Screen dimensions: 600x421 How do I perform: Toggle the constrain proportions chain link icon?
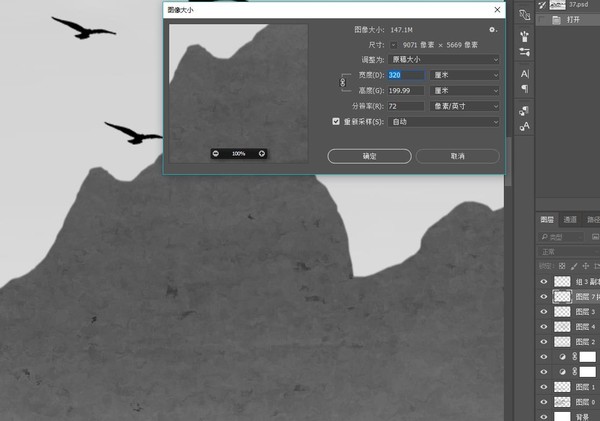point(342,82)
